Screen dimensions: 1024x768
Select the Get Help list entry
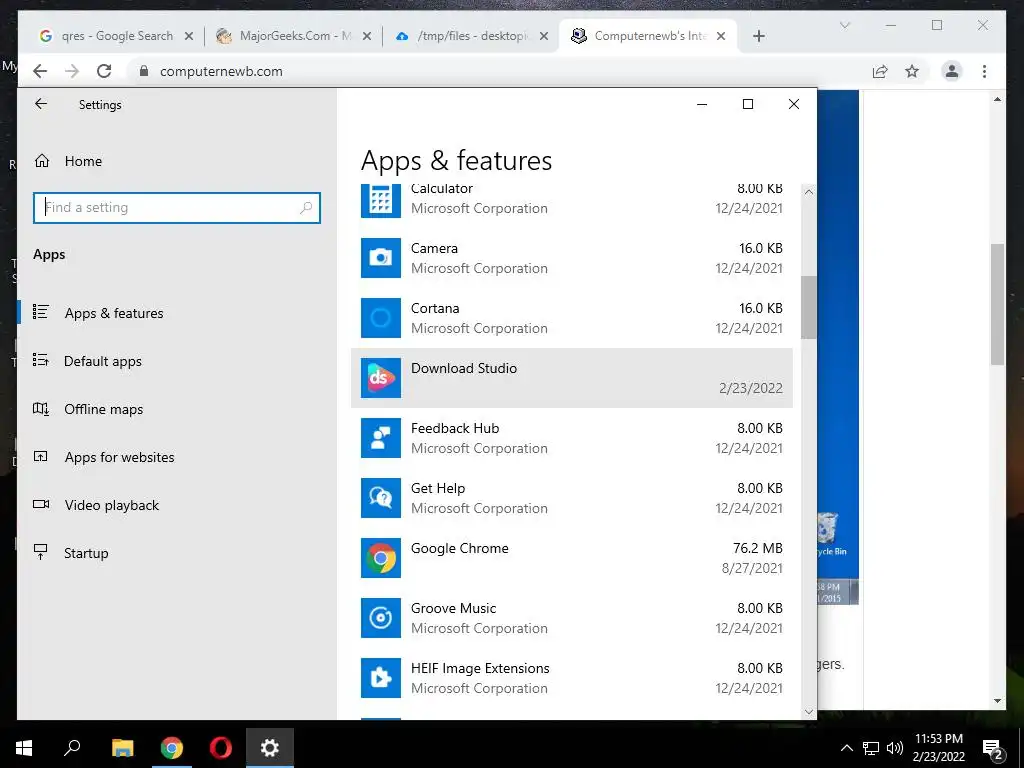[x=572, y=498]
